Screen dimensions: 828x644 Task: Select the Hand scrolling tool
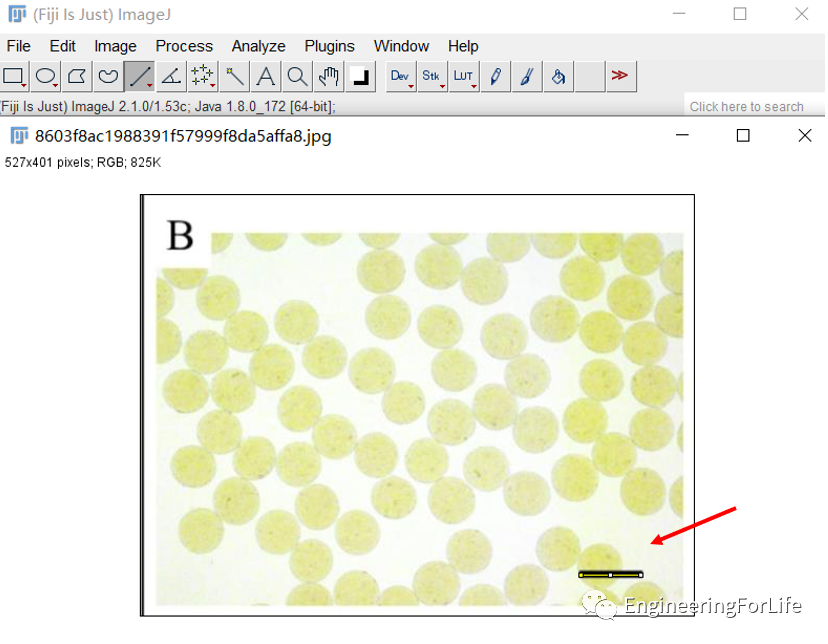tap(328, 77)
